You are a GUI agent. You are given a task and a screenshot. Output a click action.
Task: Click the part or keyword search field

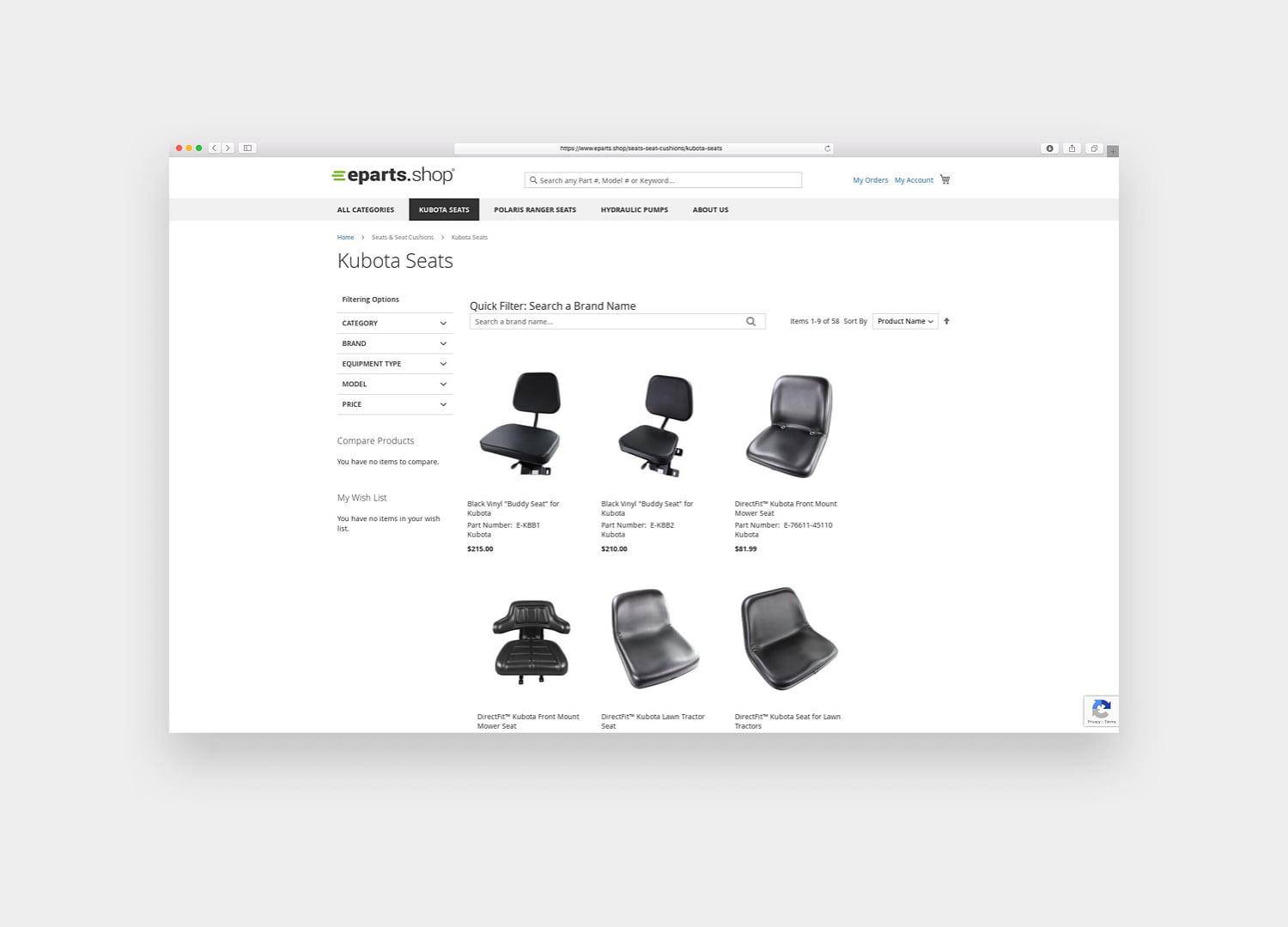point(663,180)
